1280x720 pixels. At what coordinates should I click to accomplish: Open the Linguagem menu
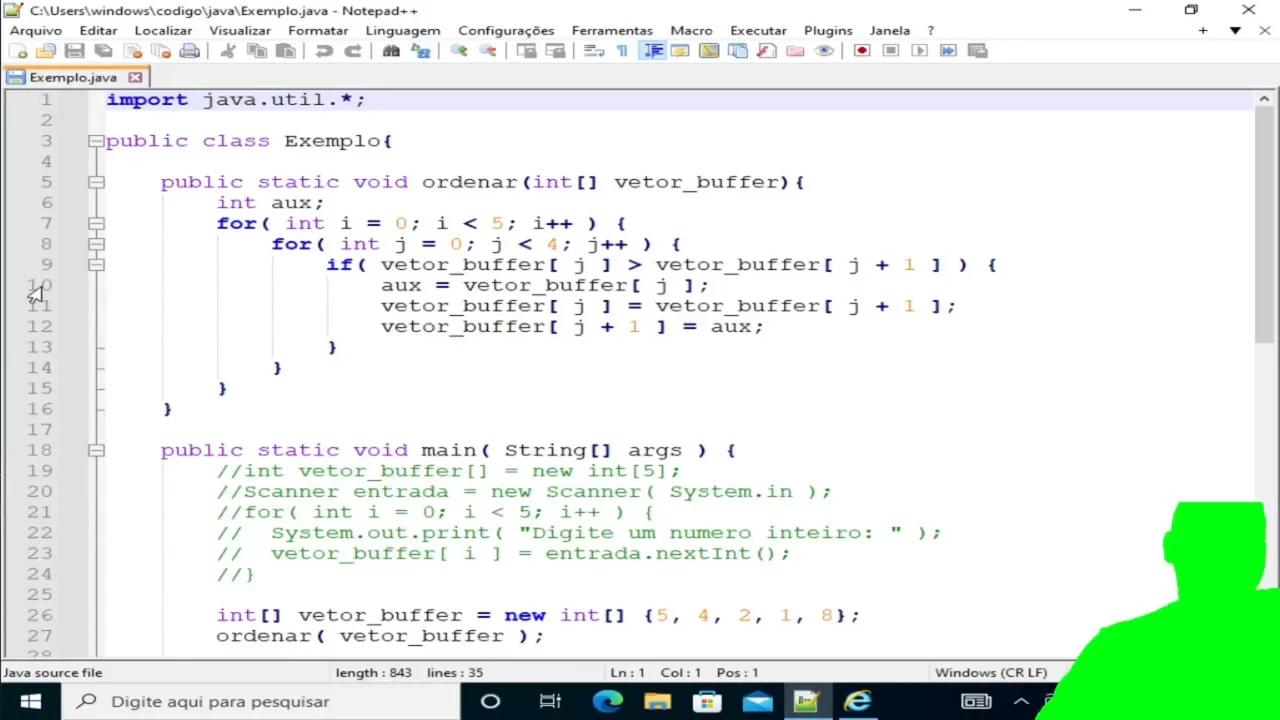[402, 30]
